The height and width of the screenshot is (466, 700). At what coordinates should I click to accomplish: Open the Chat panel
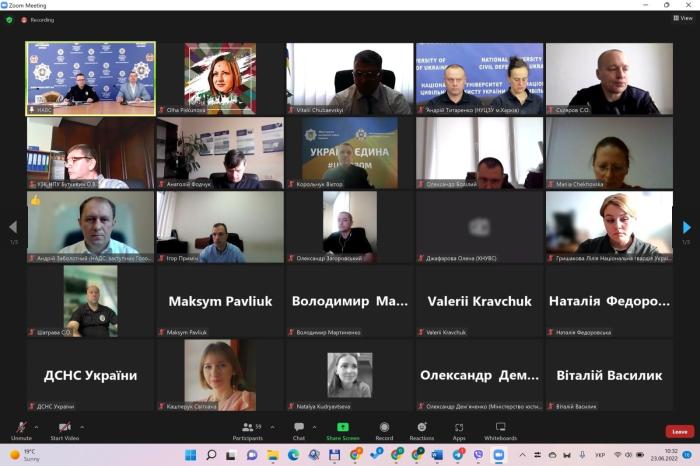pos(298,428)
